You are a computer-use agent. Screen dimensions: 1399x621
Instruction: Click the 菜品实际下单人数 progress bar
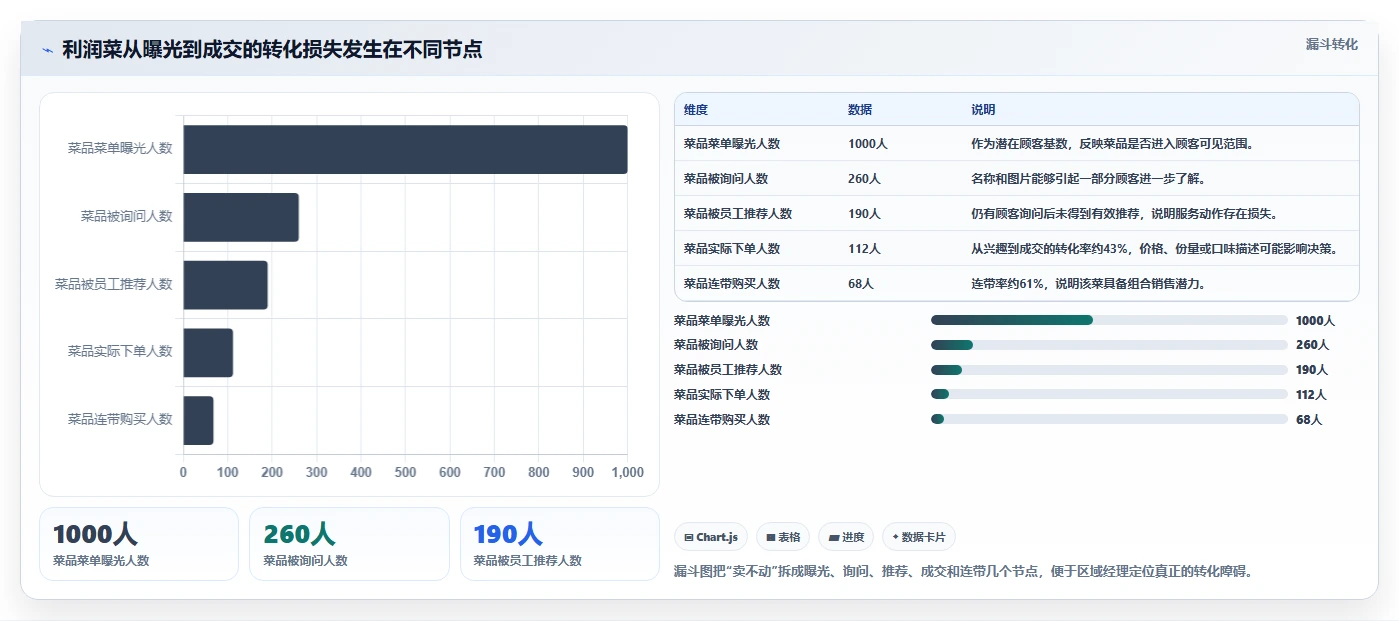coord(1109,394)
